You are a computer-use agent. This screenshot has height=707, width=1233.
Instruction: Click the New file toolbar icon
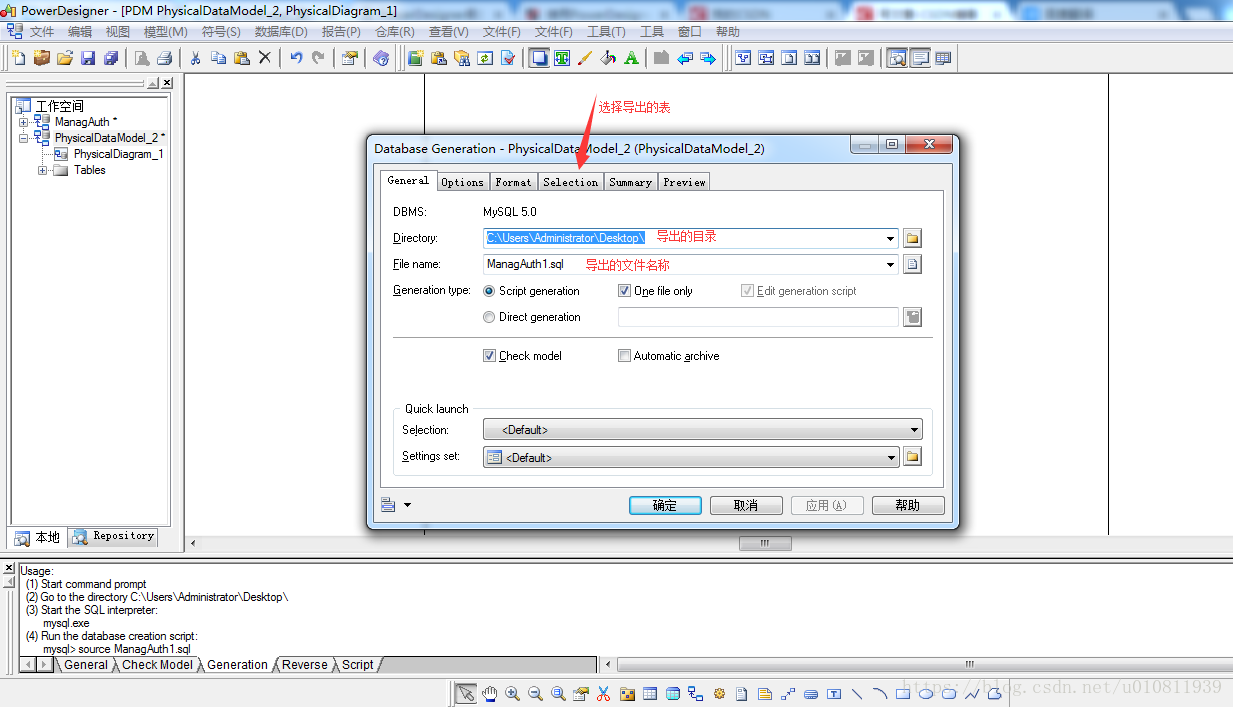click(x=18, y=58)
